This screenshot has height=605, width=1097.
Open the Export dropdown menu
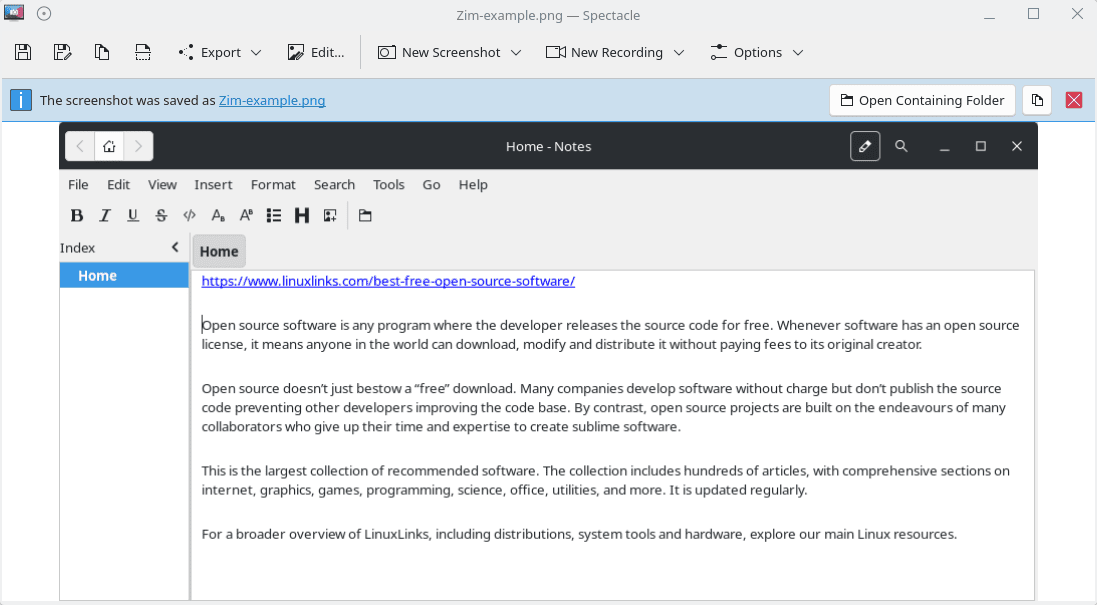click(x=220, y=52)
